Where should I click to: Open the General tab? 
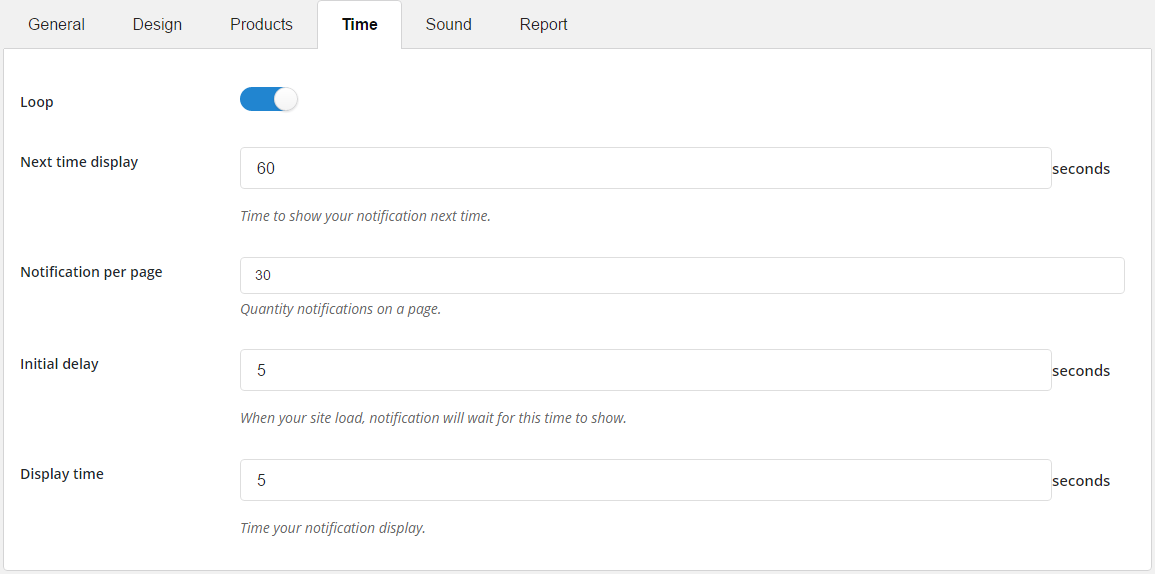tap(56, 24)
